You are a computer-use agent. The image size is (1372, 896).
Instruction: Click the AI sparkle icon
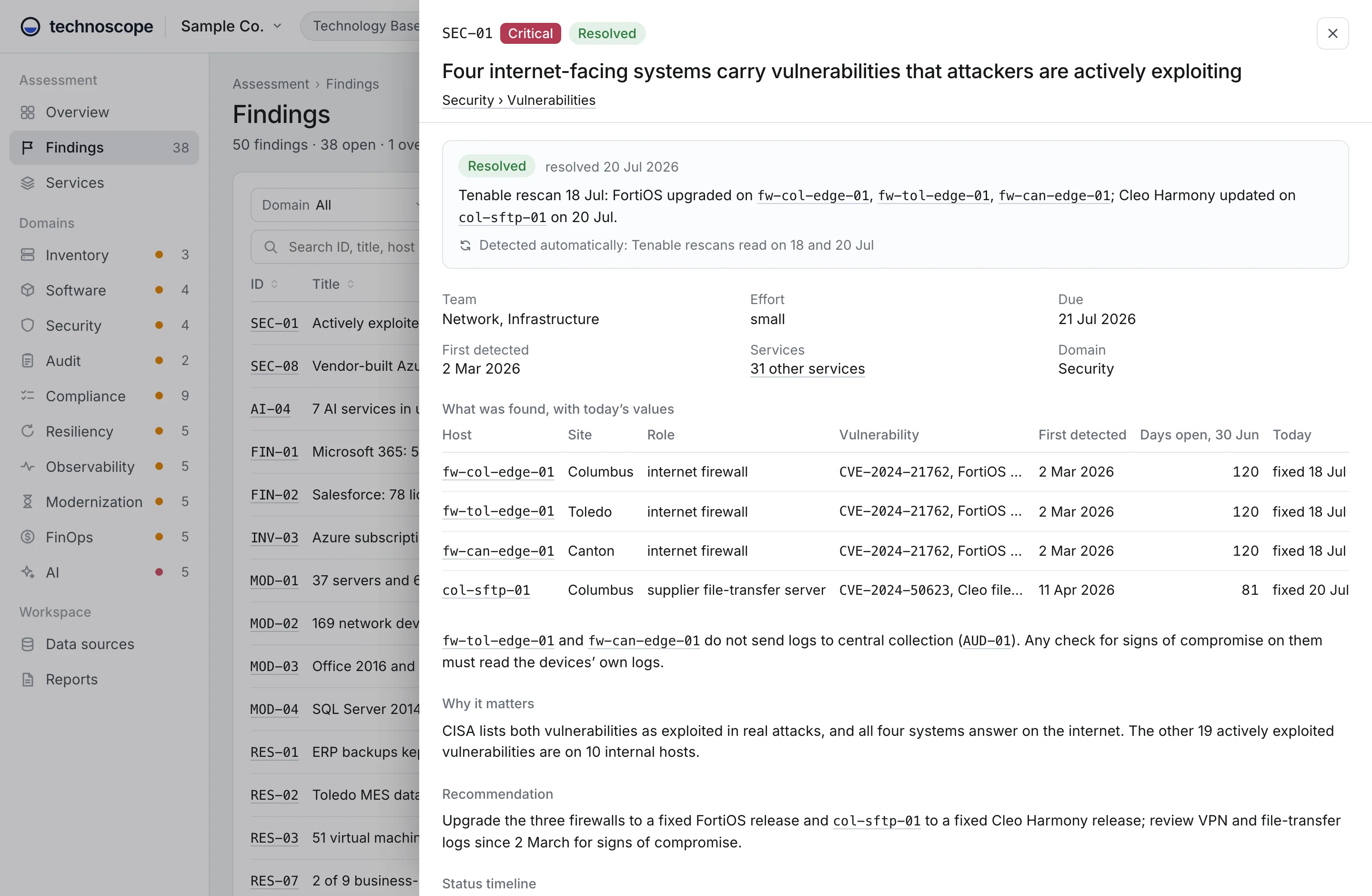28,572
